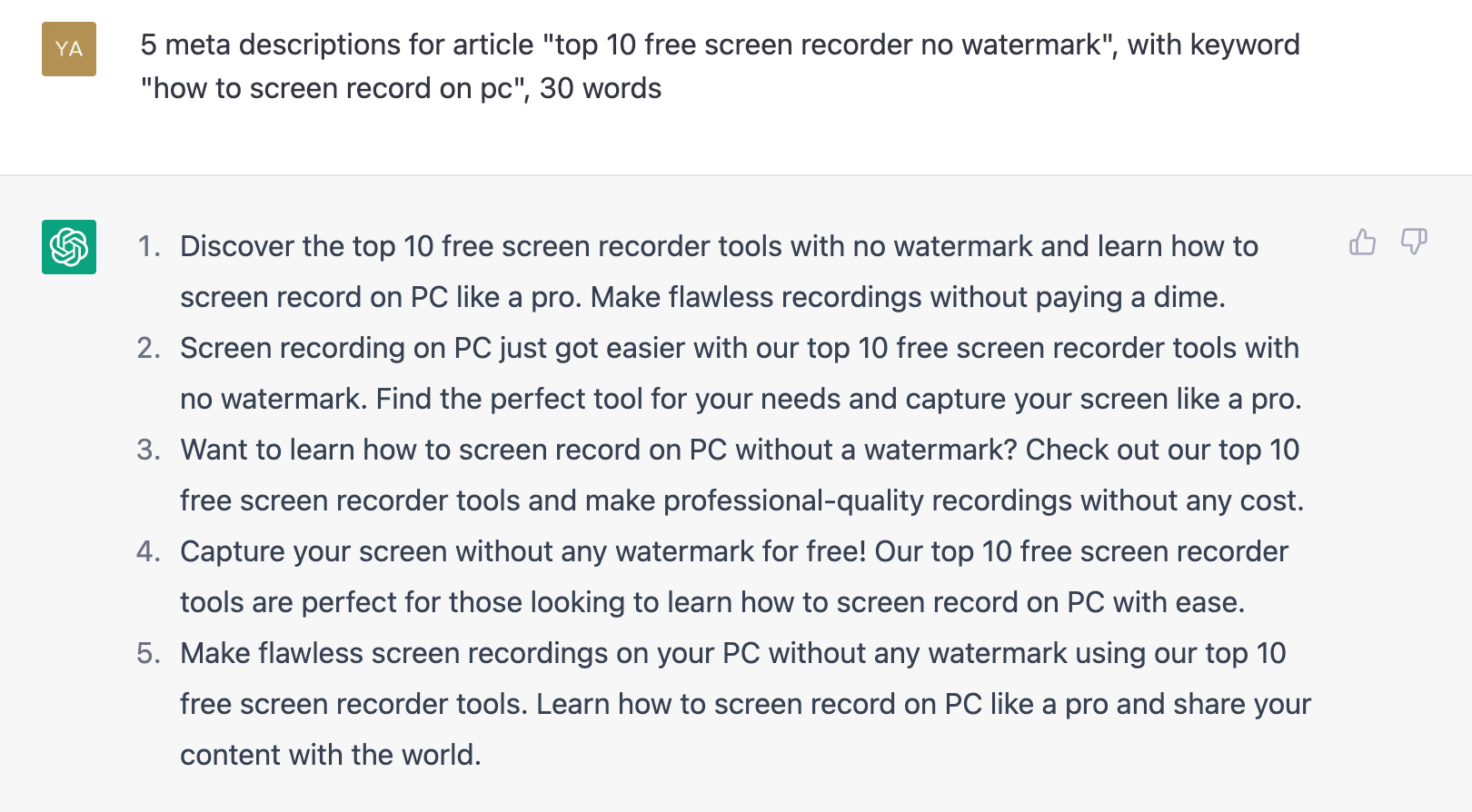Click the thumbs down feedback icon
Screen dimensions: 1472x812
point(1414,242)
